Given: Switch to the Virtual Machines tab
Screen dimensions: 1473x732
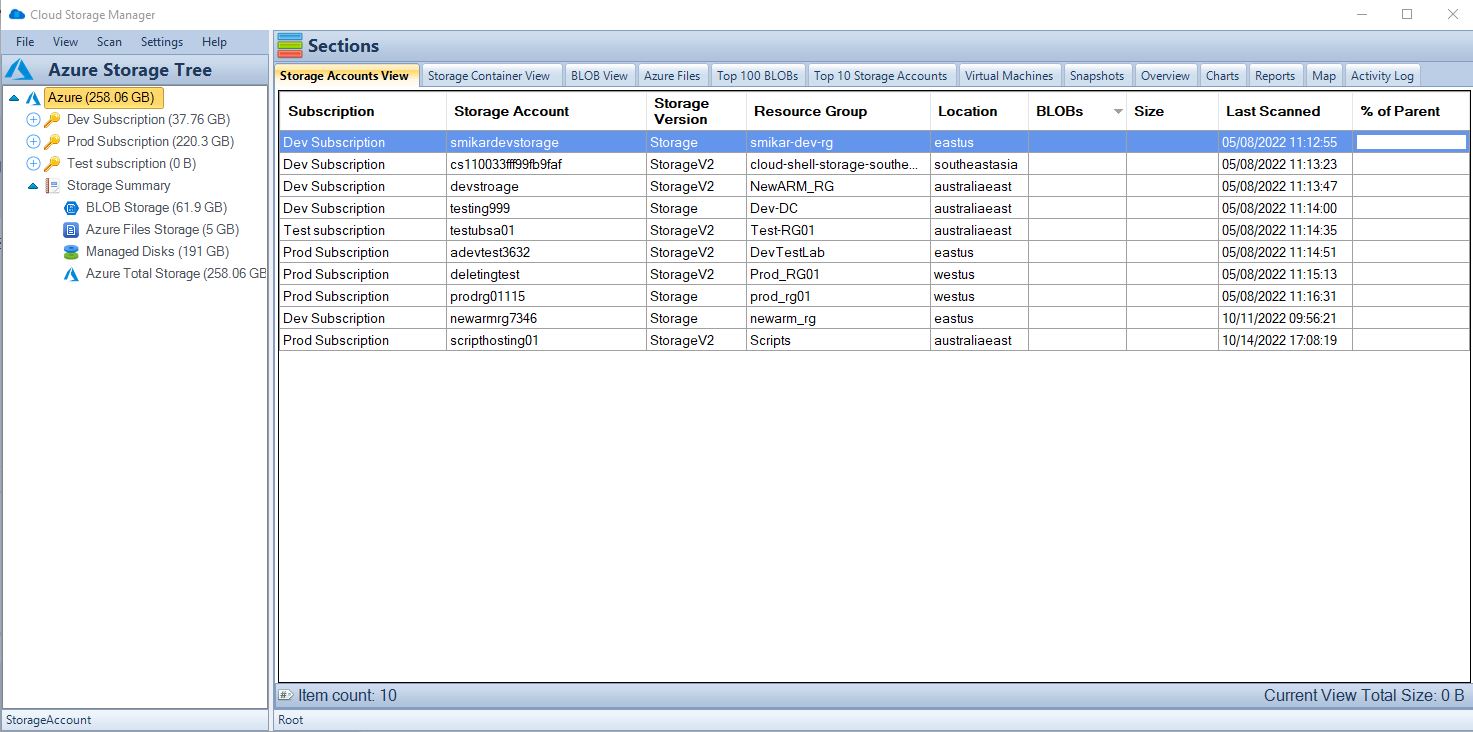Looking at the screenshot, I should point(1009,76).
